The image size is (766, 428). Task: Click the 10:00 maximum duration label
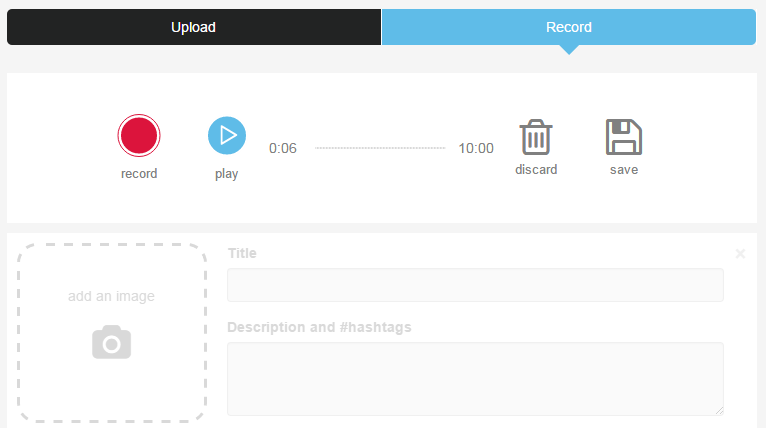pos(476,148)
